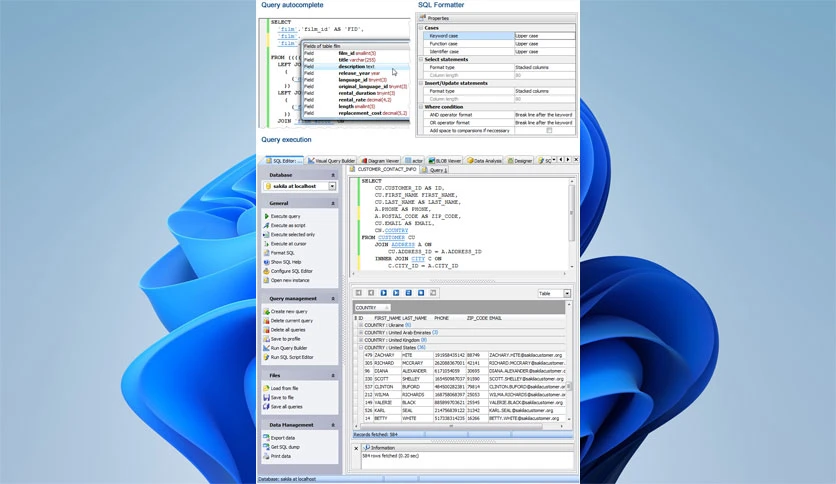Viewport: 836px width, 484px height.
Task: Click the Save all queries icon
Action: pyautogui.click(x=267, y=406)
